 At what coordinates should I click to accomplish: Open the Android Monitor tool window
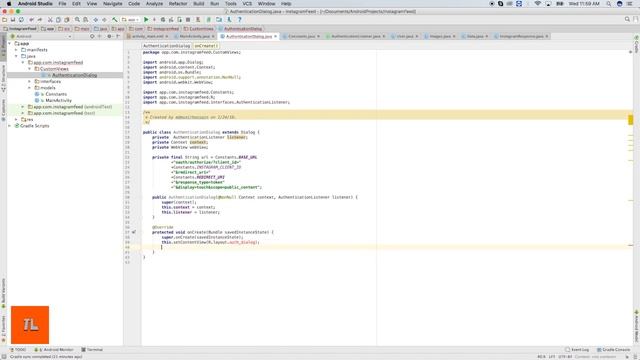point(54,350)
